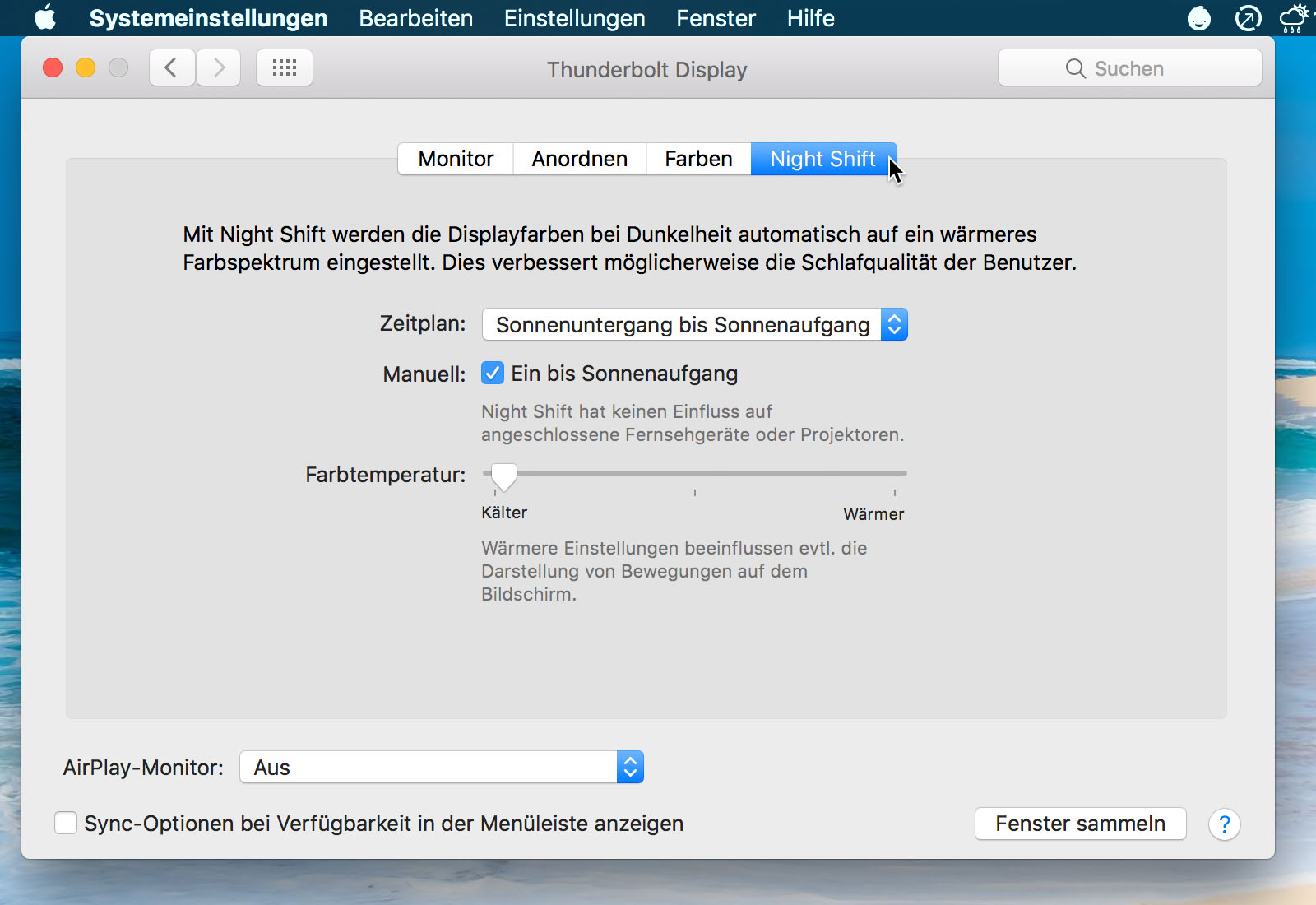Expand the AirPlay-Monitor dropdown

(441, 767)
